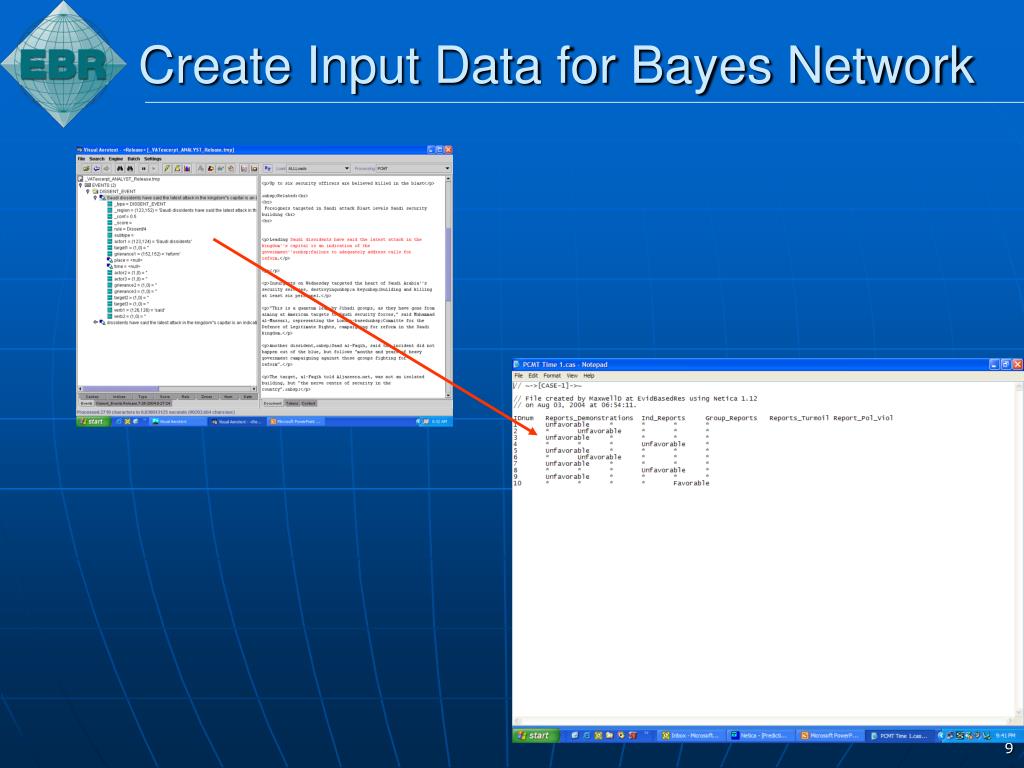Click 'Reports_Demonstrations' column header text in Notepad
The width and height of the screenshot is (1024, 768).
589,418
